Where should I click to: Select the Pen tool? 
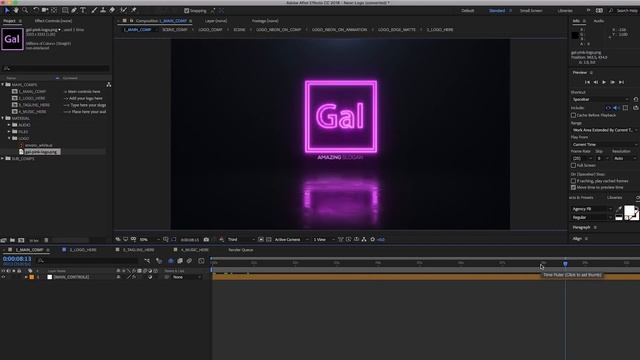74,10
